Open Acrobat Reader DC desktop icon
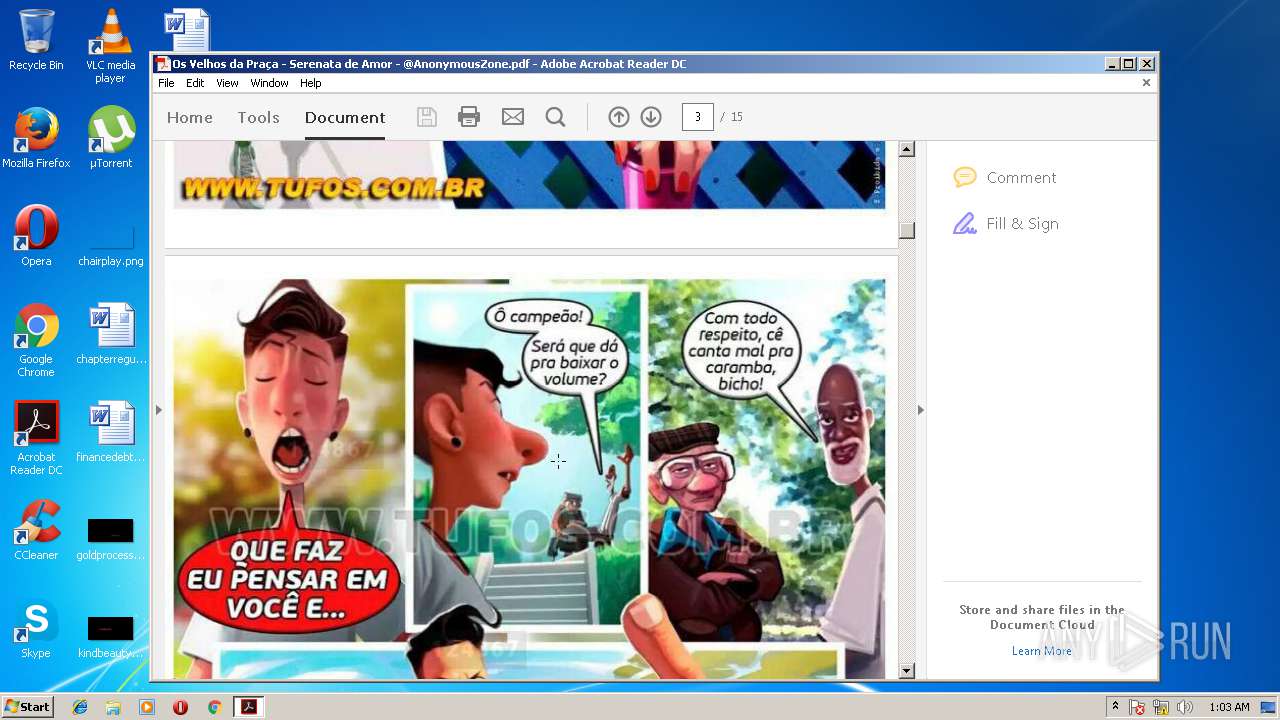 (36, 438)
